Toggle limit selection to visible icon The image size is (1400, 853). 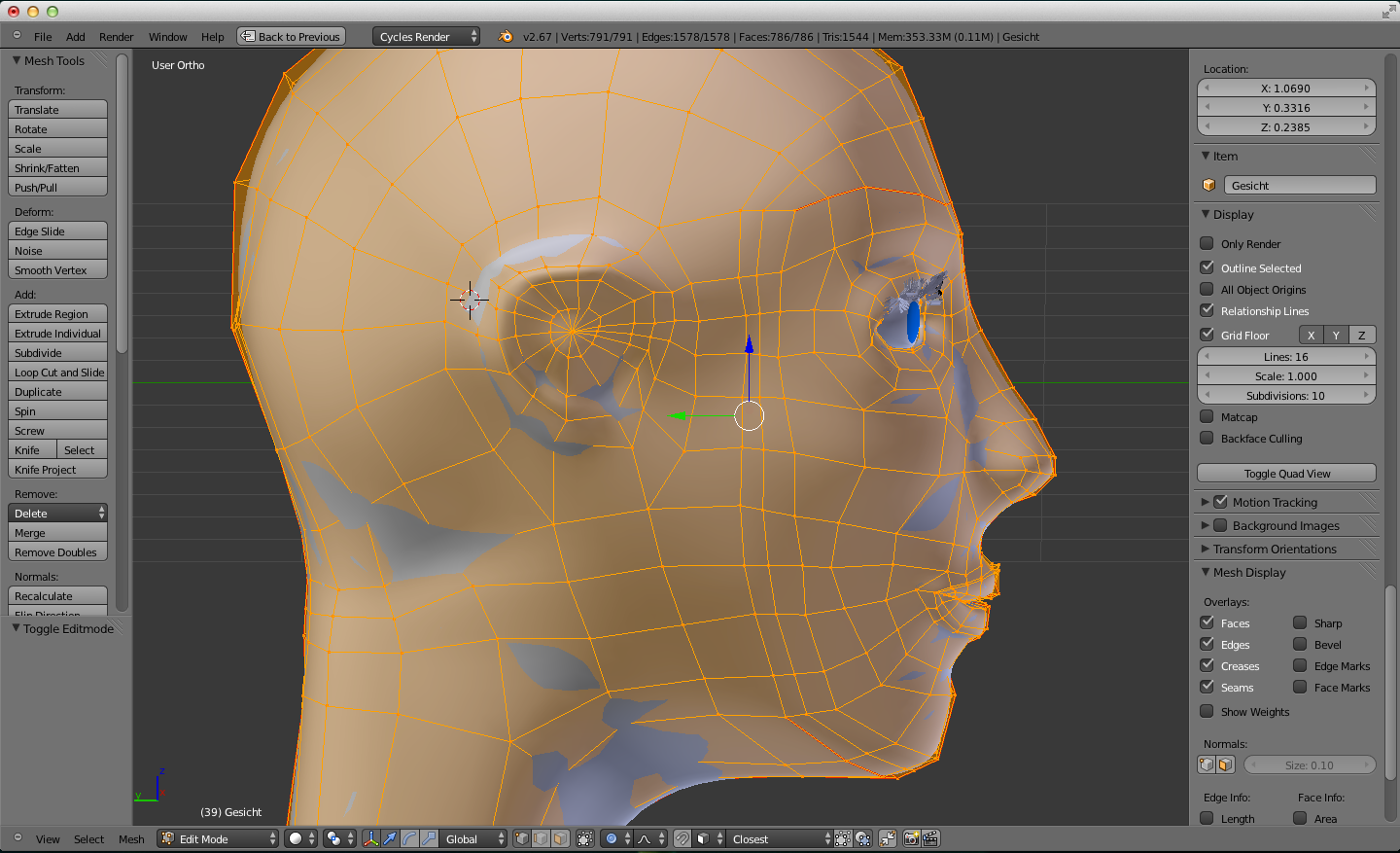[585, 838]
